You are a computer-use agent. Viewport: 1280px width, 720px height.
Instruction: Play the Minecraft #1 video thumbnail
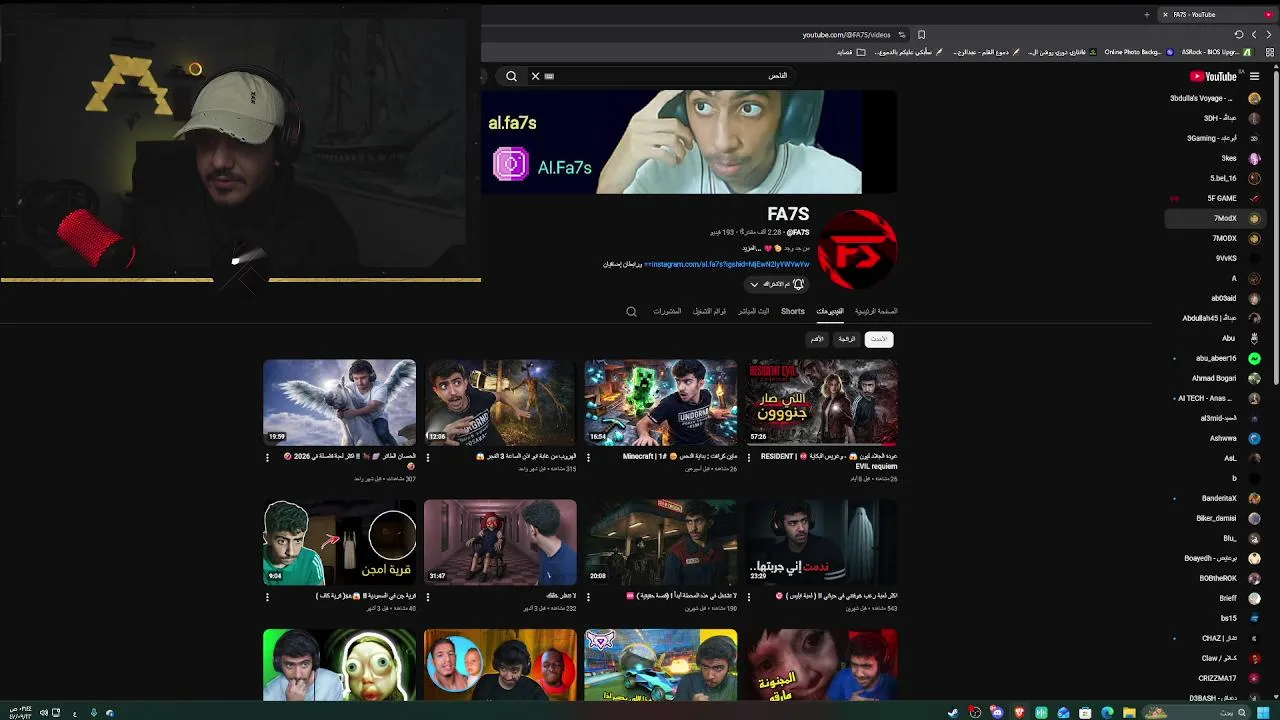(661, 403)
